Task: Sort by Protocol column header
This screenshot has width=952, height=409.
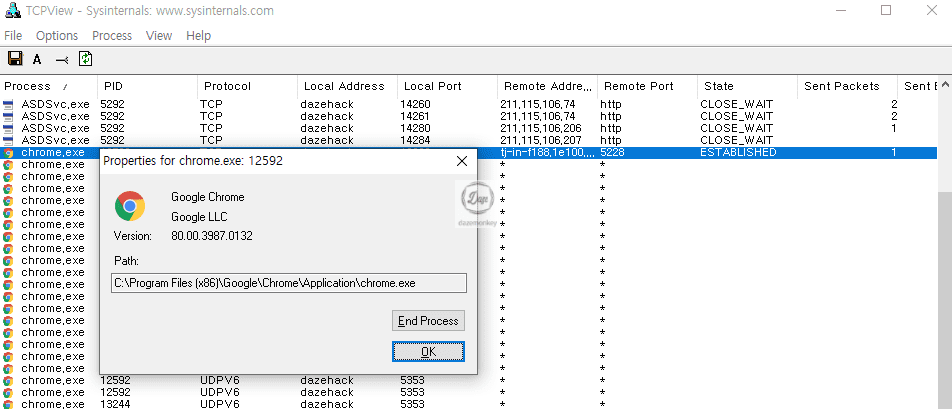Action: (247, 86)
